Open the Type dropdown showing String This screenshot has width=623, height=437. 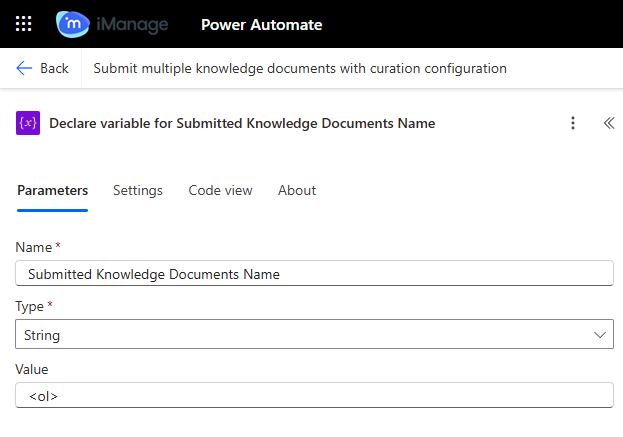[314, 334]
